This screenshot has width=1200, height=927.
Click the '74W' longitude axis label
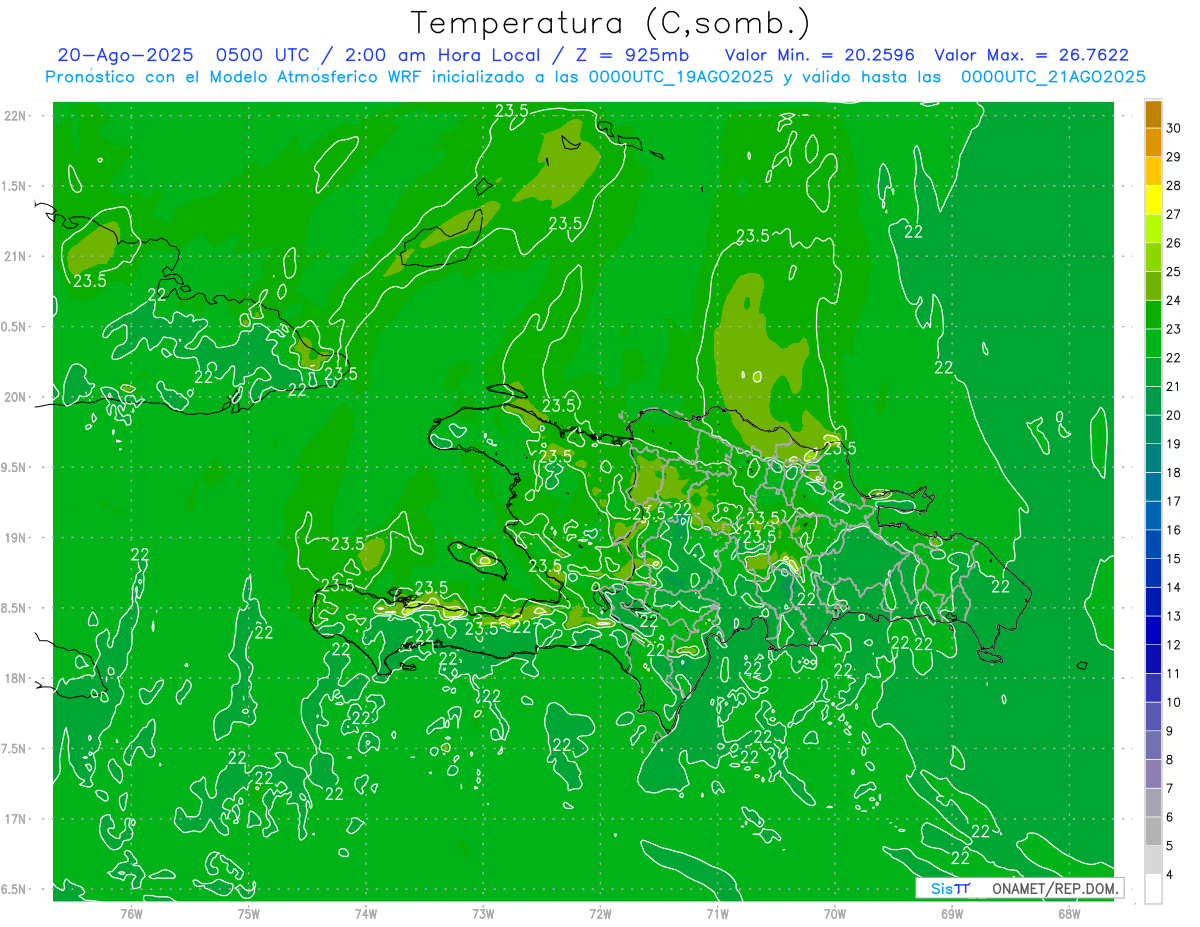(366, 915)
